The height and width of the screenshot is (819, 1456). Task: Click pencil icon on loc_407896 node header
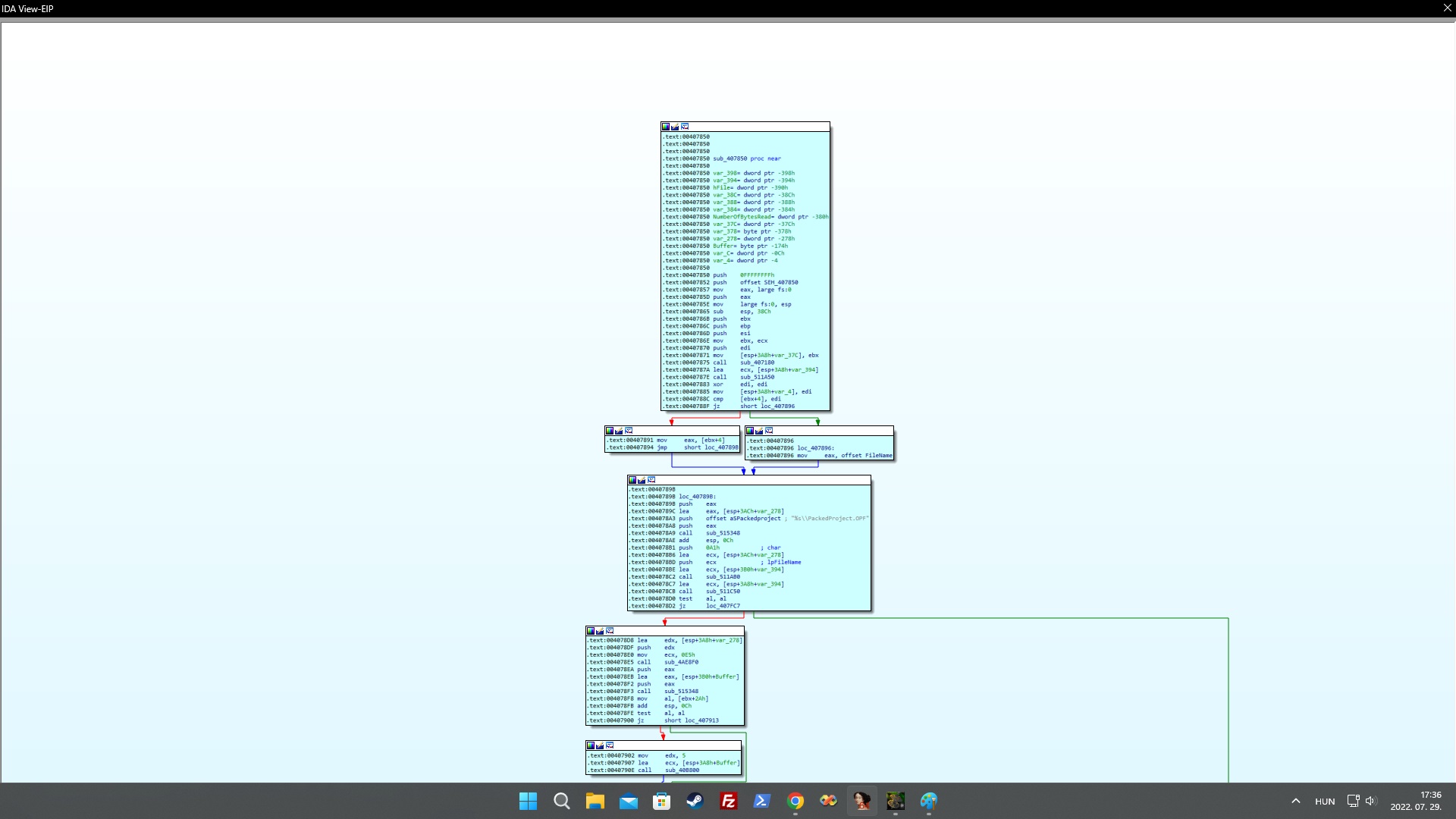coord(759,431)
